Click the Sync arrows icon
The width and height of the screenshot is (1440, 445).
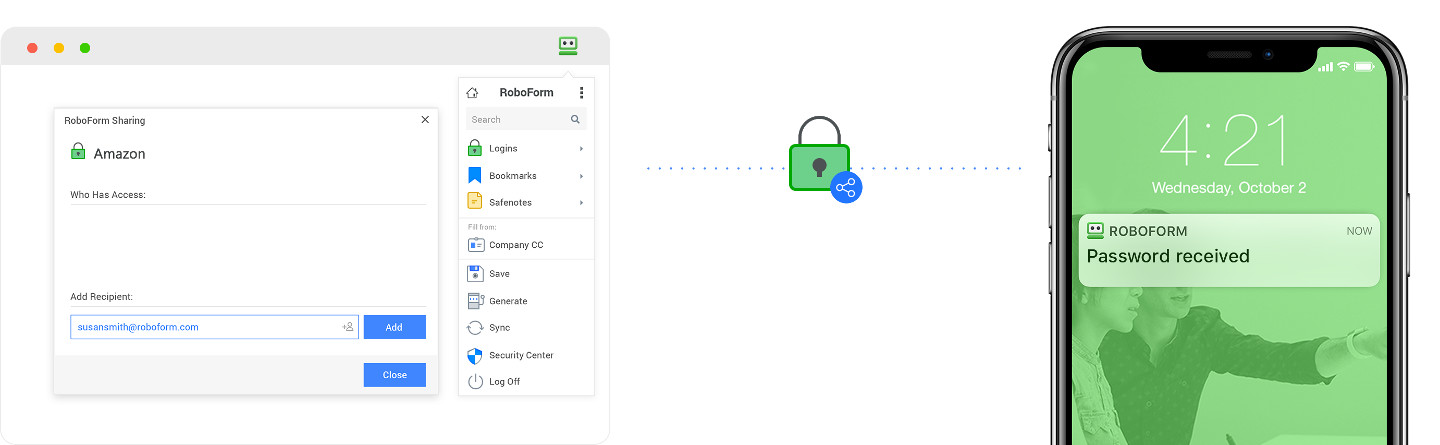[475, 328]
